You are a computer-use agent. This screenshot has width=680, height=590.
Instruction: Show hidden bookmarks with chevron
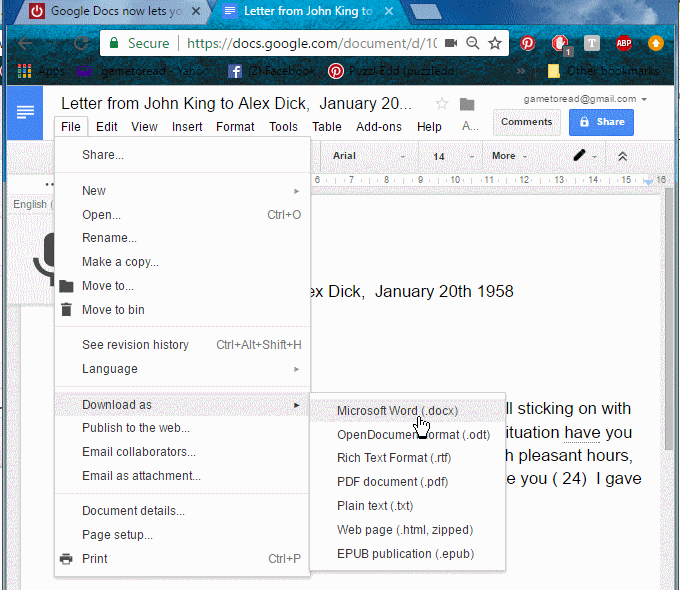coord(520,71)
